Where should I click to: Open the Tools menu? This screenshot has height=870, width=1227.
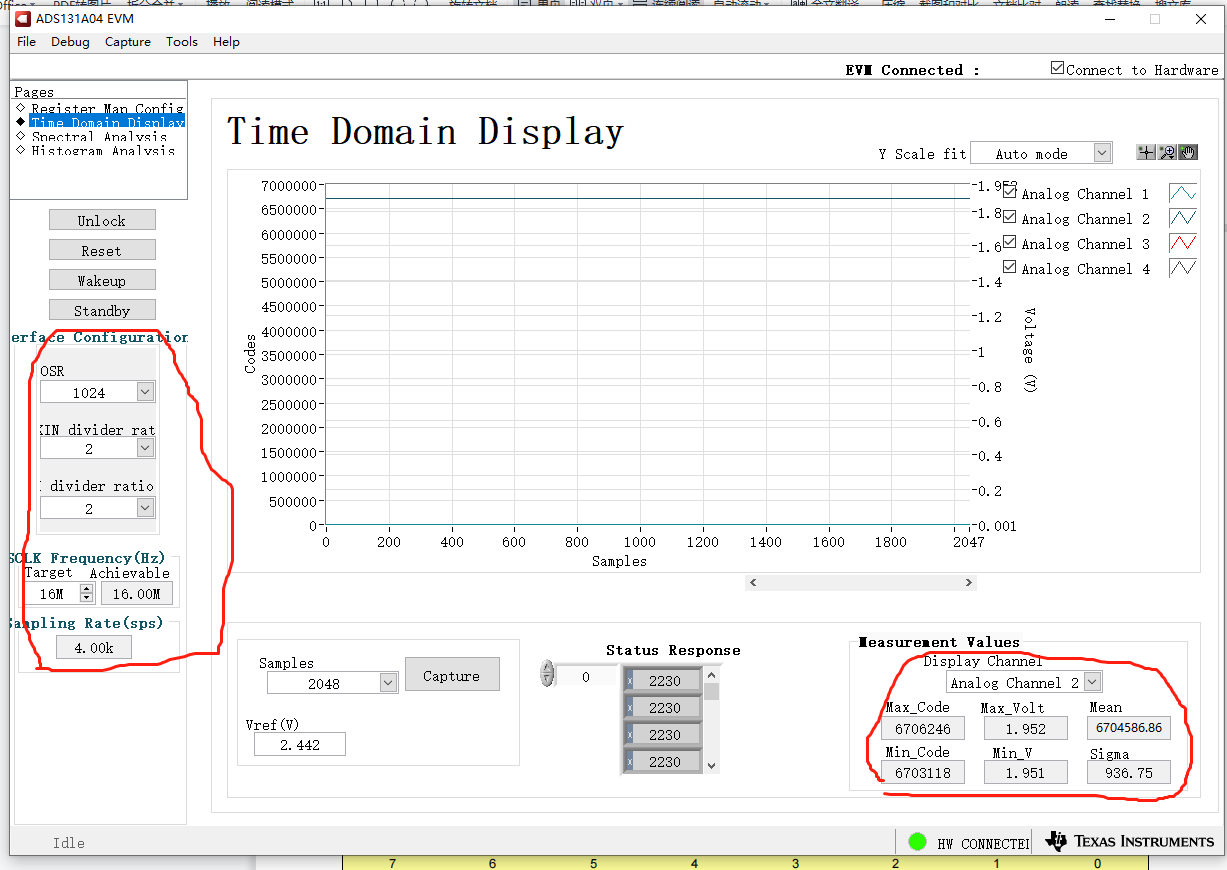[182, 41]
